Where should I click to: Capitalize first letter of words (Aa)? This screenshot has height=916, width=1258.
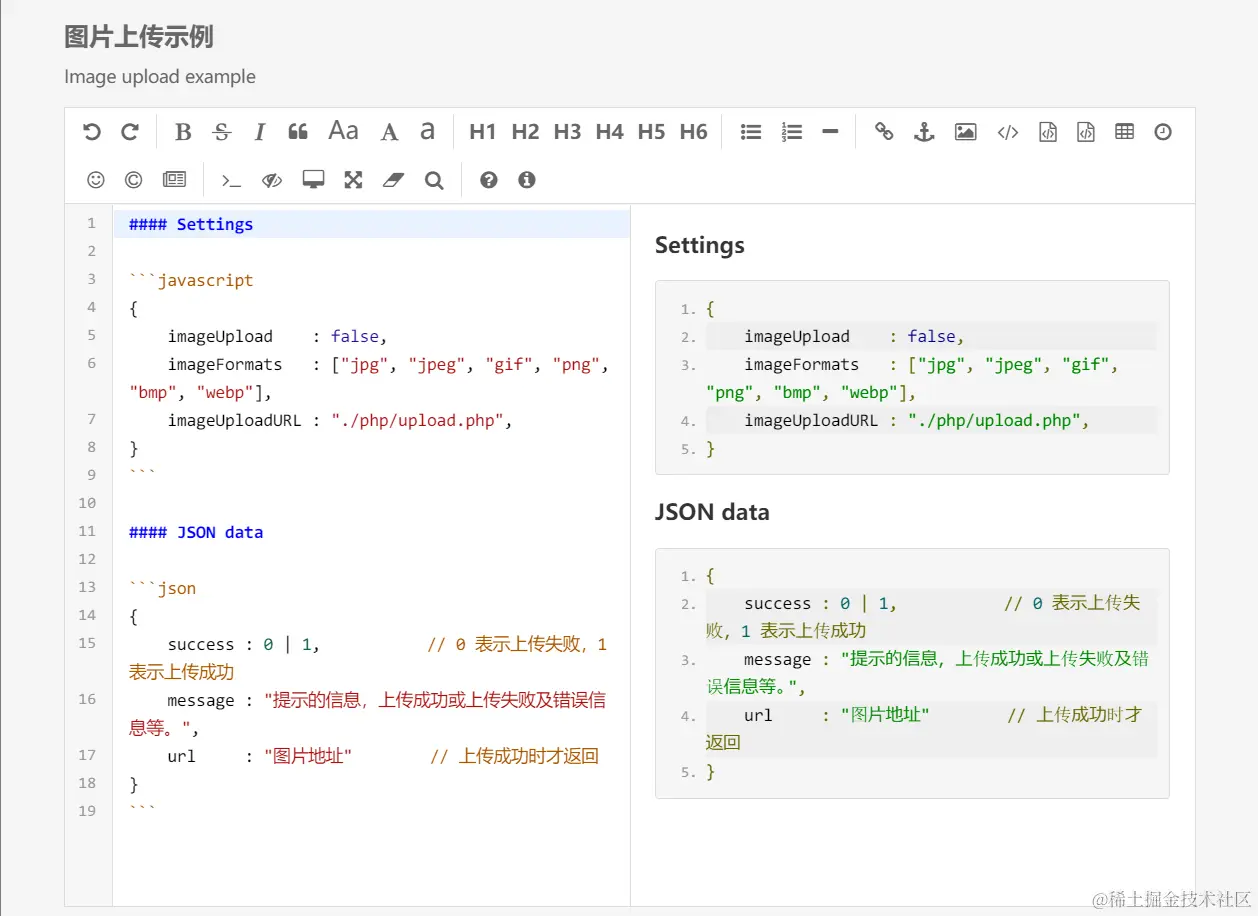click(x=343, y=131)
